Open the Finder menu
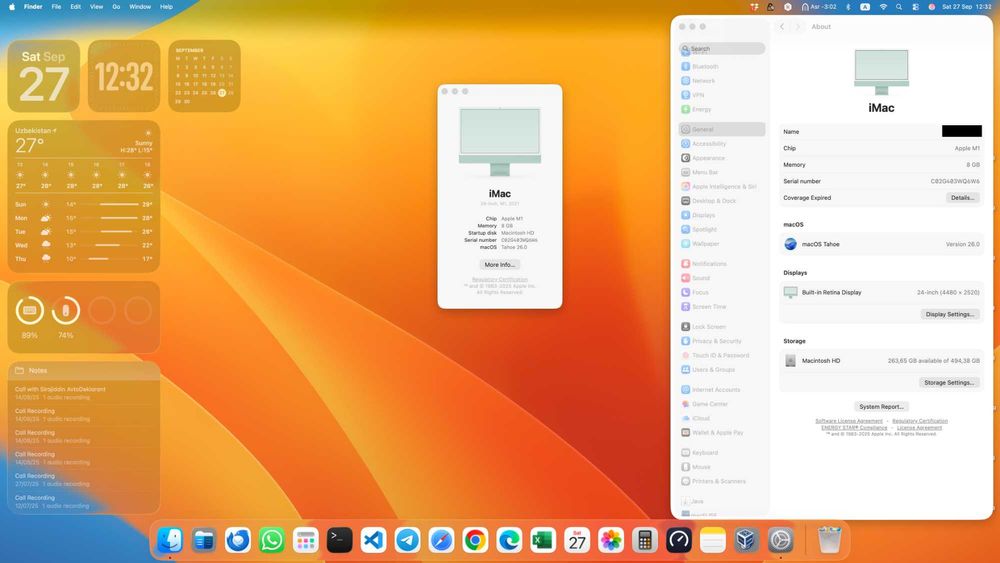Screen dimensions: 1000x563 click(33, 6)
